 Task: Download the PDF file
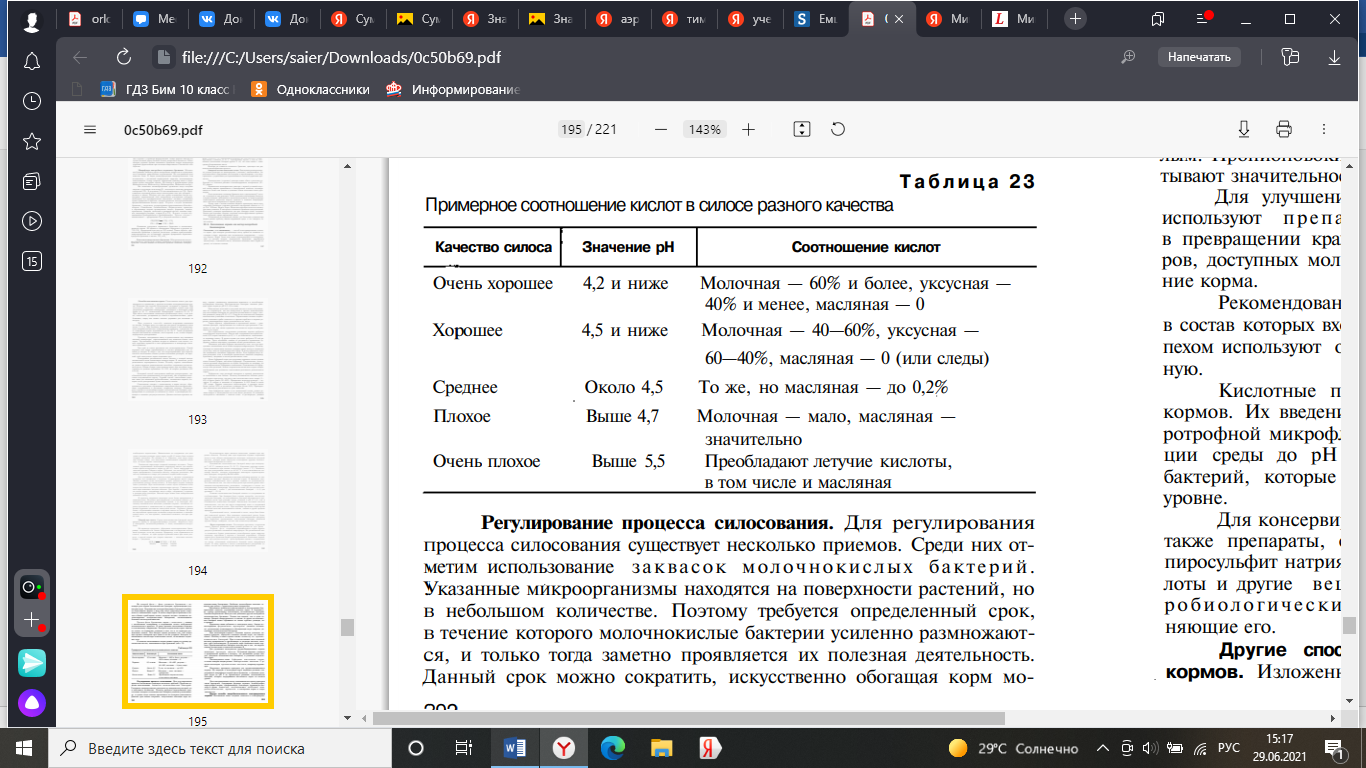pos(1244,129)
